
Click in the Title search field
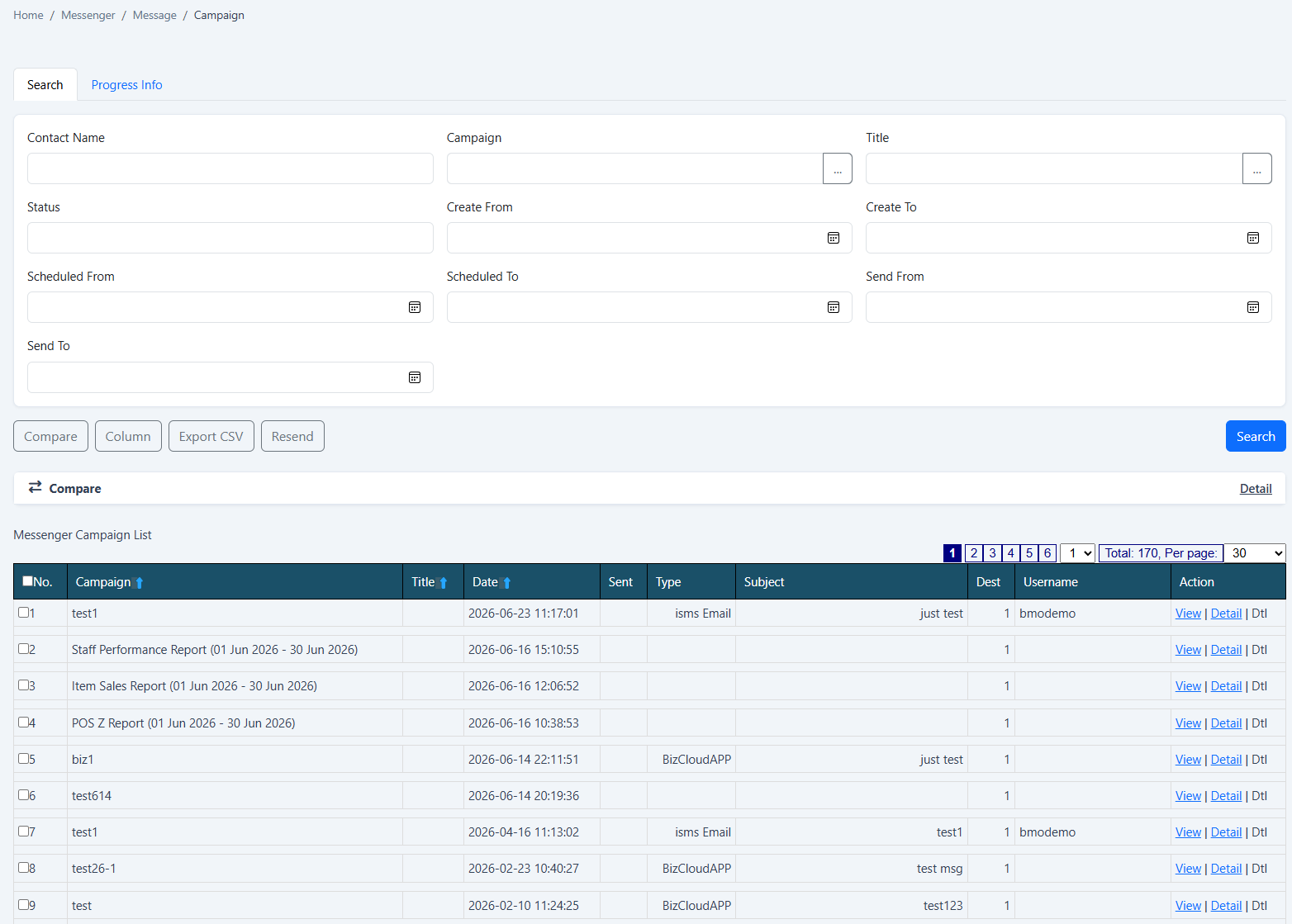point(1054,168)
